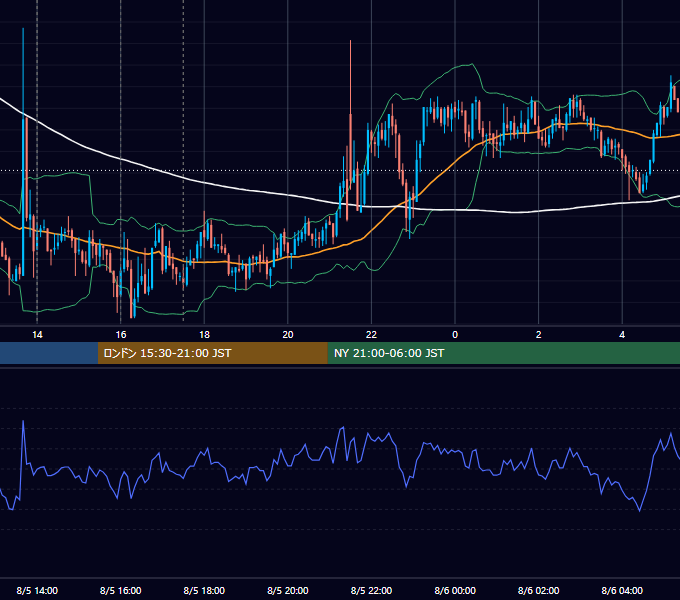Click the ロンドン 15:30-21:00 JST session bar
The width and height of the screenshot is (680, 600).
[212, 353]
